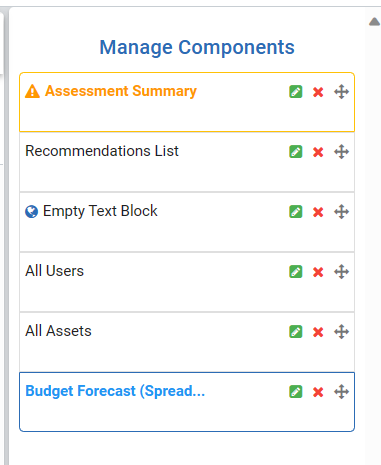
Task: Click move handle for All Users
Action: click(342, 272)
